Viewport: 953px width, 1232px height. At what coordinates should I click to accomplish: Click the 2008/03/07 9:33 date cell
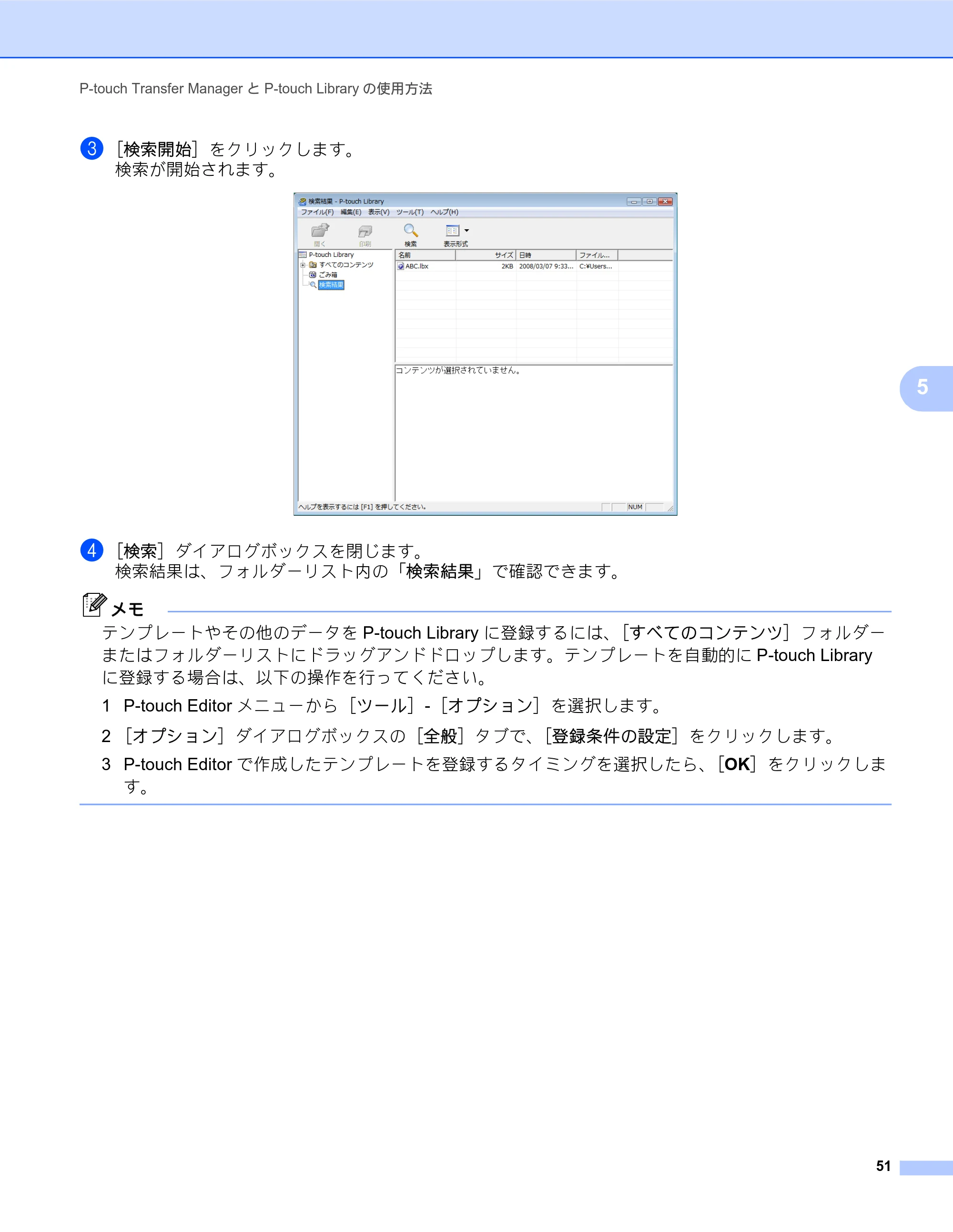(x=546, y=266)
